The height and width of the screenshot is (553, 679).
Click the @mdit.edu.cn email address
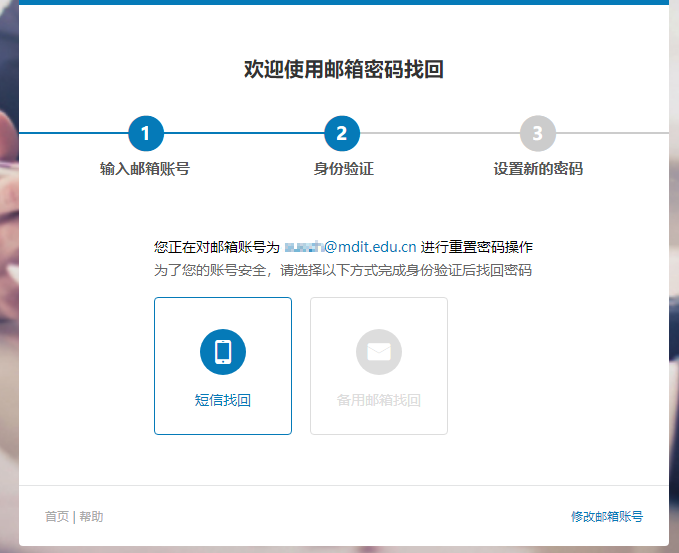(350, 247)
